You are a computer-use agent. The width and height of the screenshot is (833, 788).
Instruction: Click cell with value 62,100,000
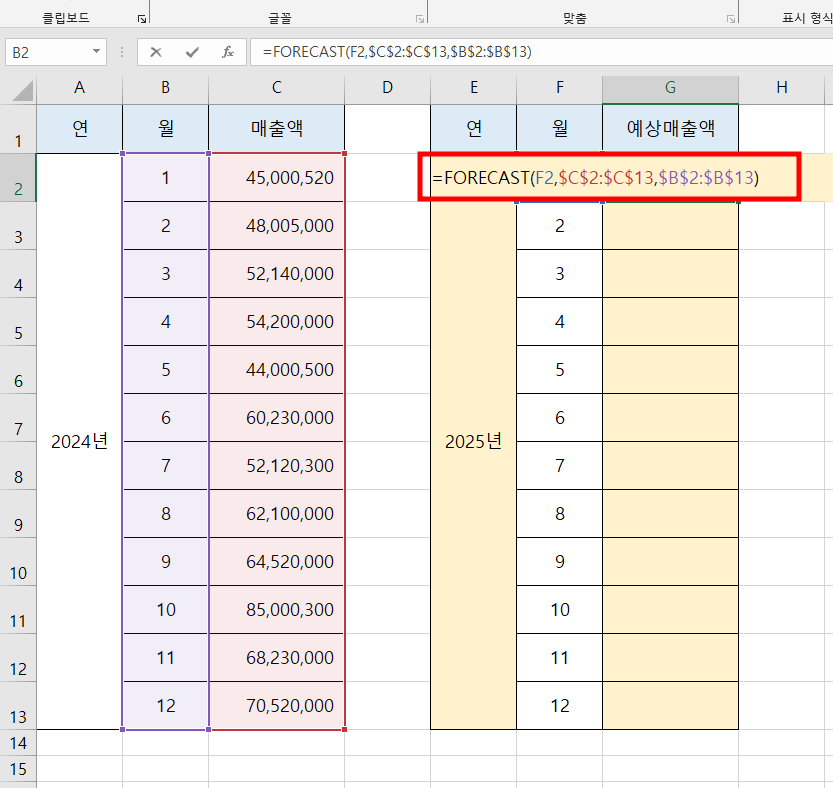tap(276, 513)
